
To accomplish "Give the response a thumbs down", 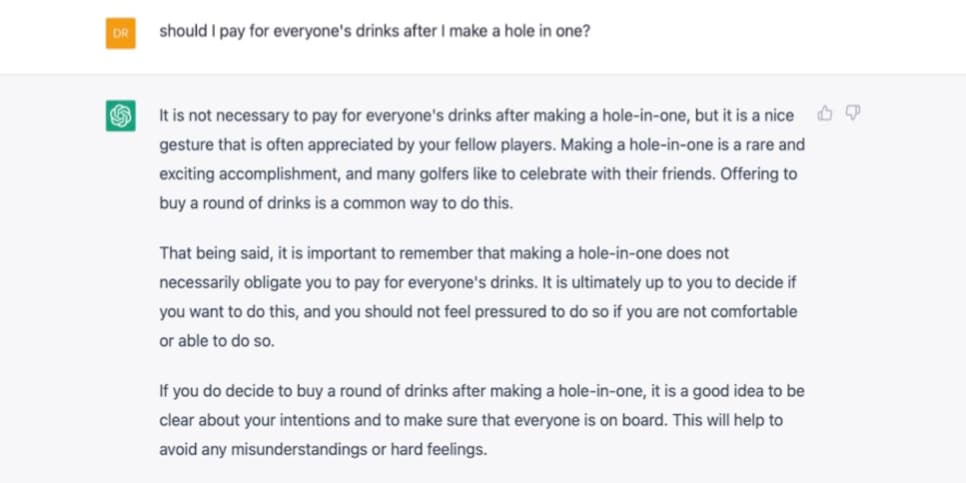I will [853, 113].
